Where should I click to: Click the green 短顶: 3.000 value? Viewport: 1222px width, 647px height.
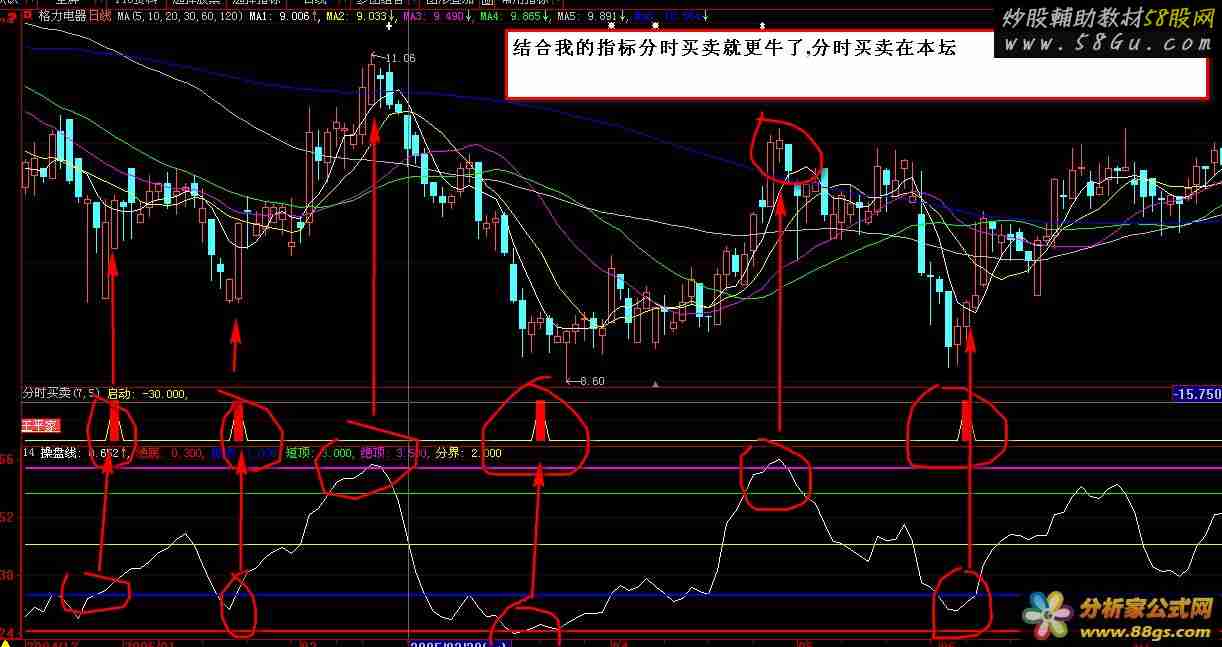click(320, 453)
